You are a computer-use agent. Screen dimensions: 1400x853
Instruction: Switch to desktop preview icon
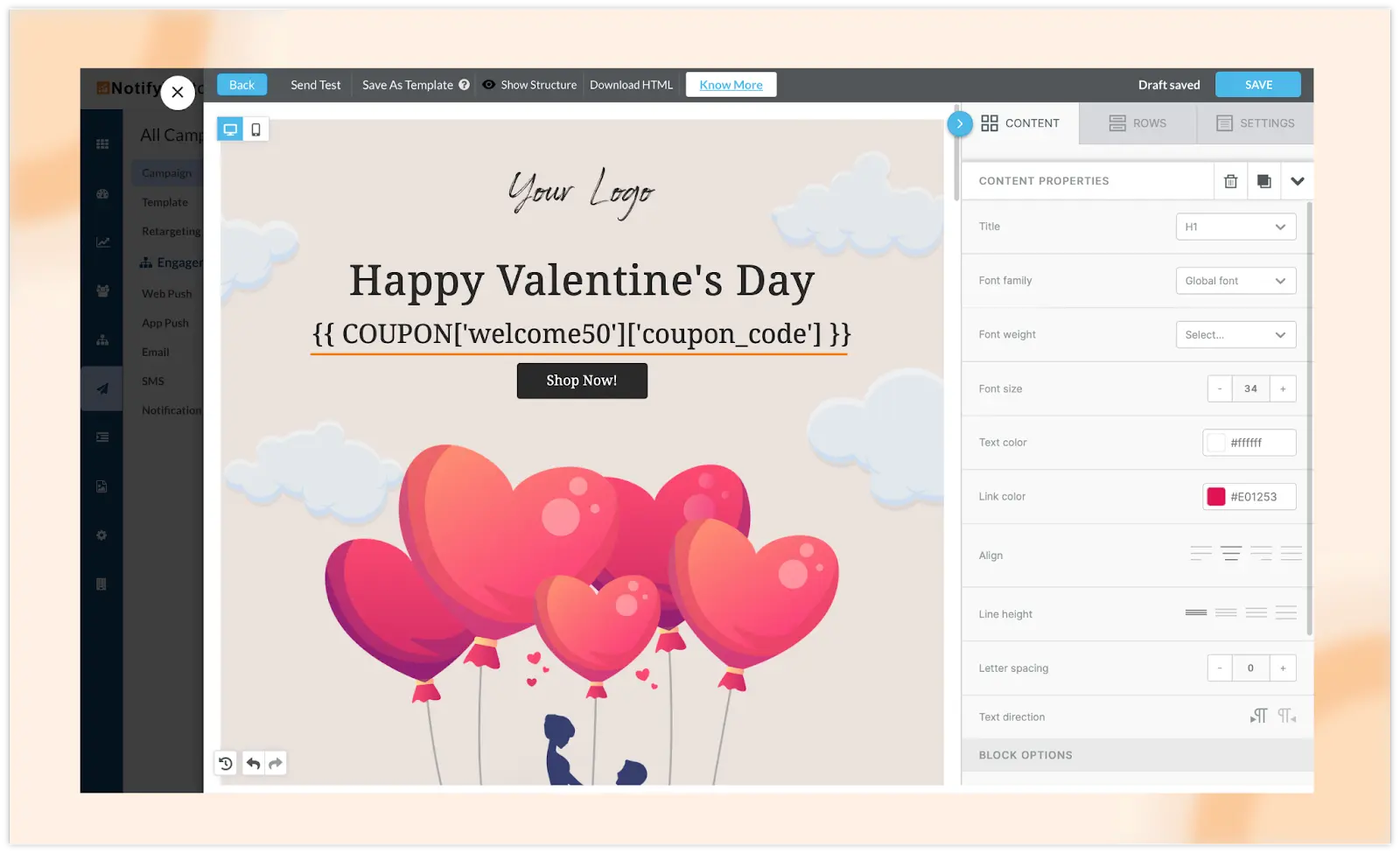tap(230, 129)
